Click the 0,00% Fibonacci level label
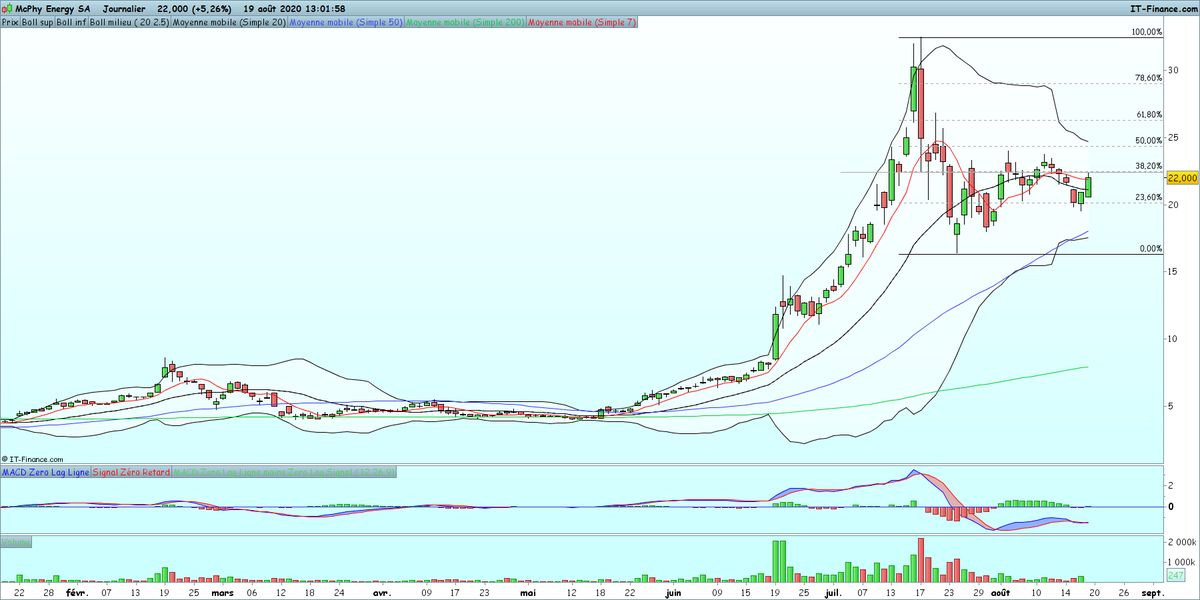Screen dimensions: 1200x600 1150,249
